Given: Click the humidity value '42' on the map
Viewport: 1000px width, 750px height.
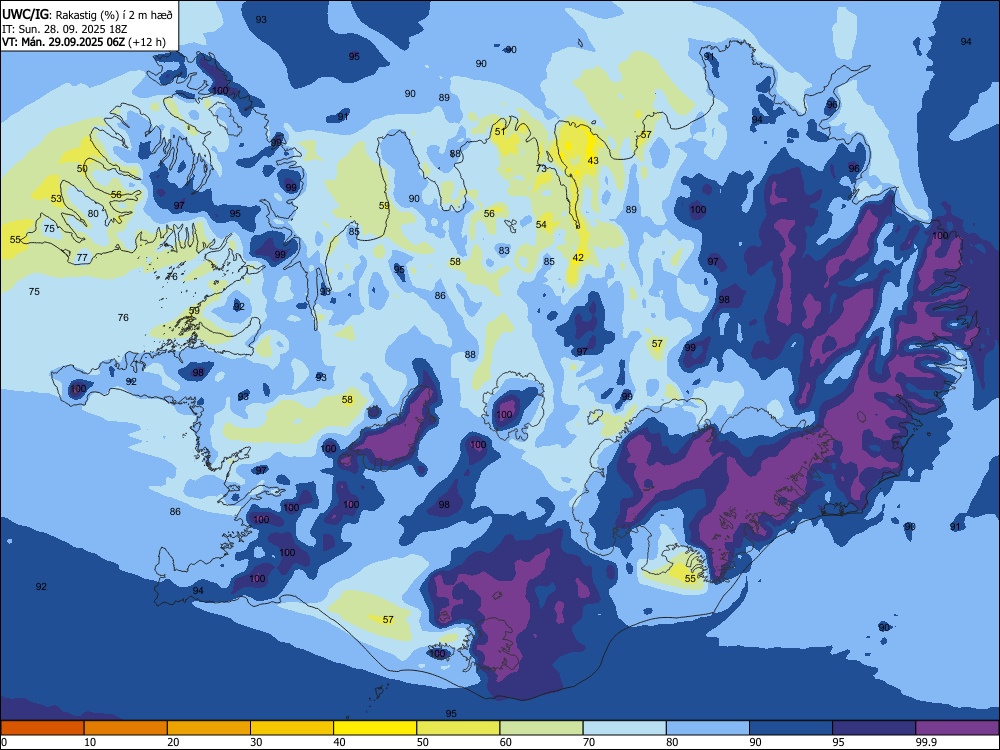Looking at the screenshot, I should [x=578, y=258].
